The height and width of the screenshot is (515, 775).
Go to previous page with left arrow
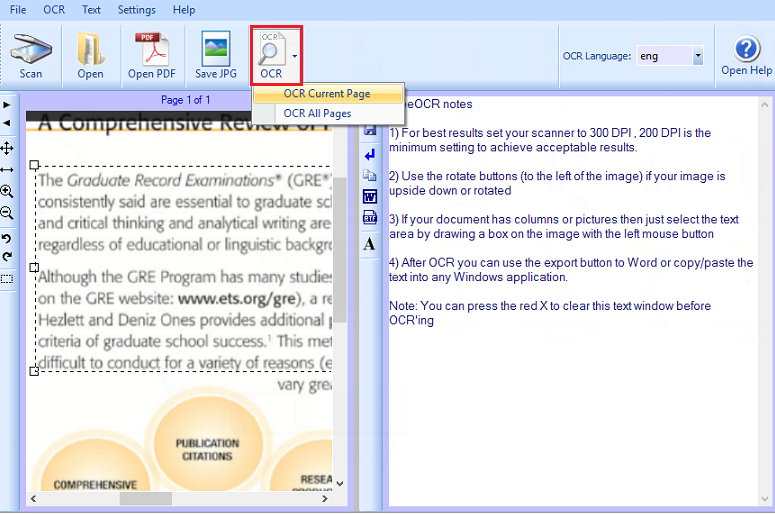point(7,123)
